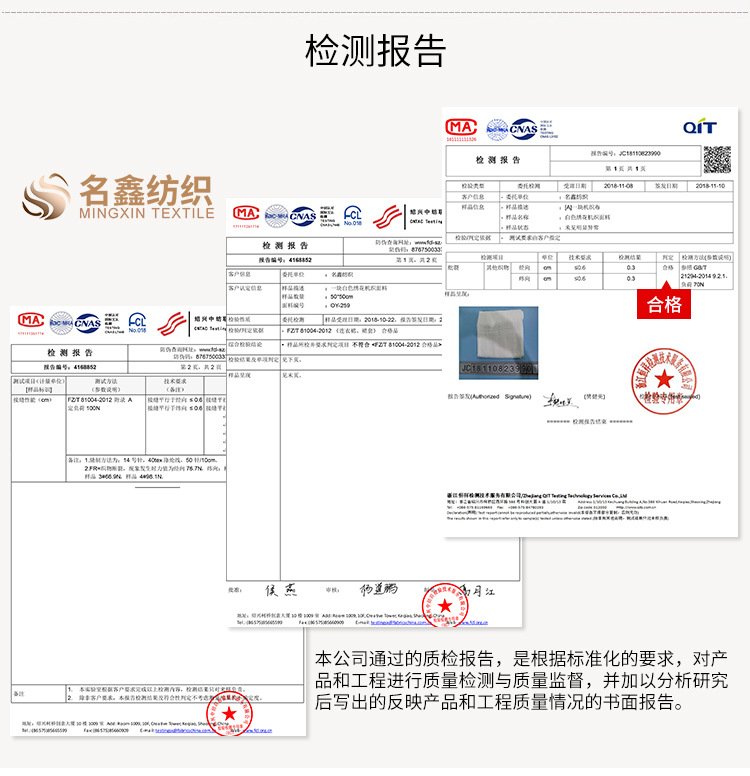Click the signature on the QiT report
750x776 pixels.
click(560, 400)
